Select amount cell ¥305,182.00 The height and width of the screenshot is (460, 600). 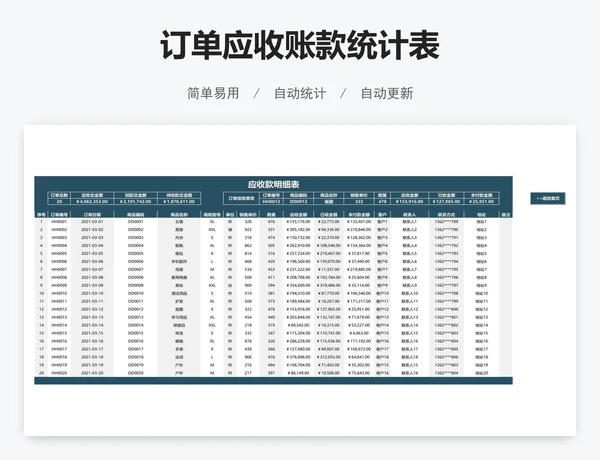(x=298, y=230)
